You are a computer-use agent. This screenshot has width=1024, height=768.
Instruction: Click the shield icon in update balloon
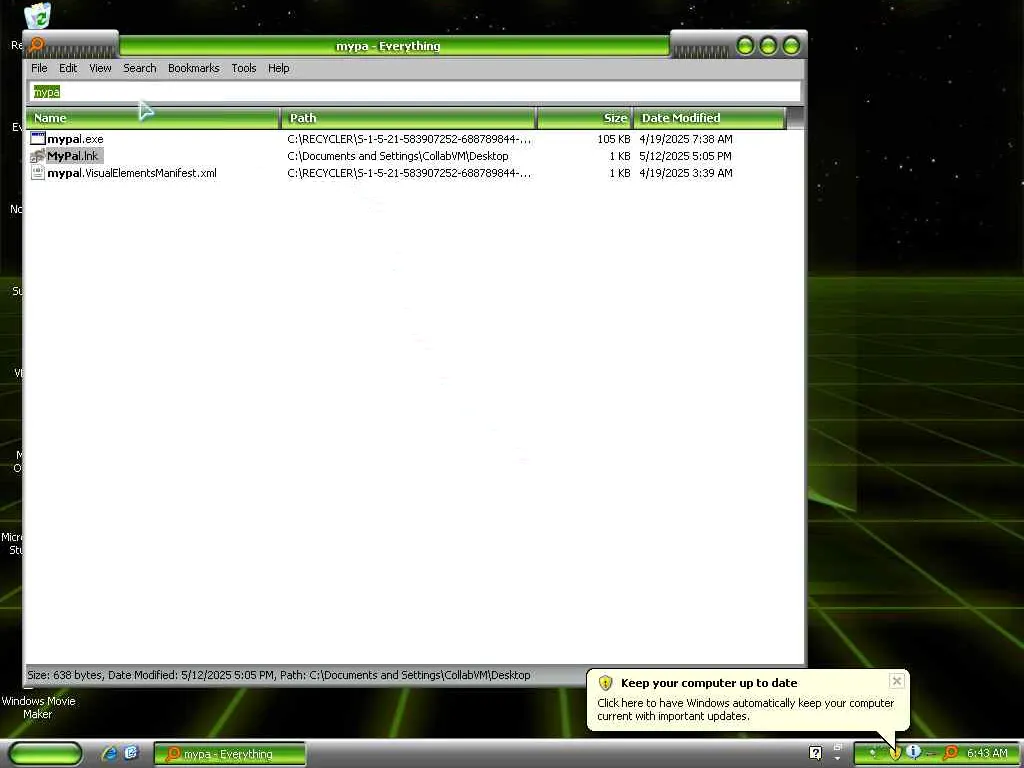coord(605,683)
